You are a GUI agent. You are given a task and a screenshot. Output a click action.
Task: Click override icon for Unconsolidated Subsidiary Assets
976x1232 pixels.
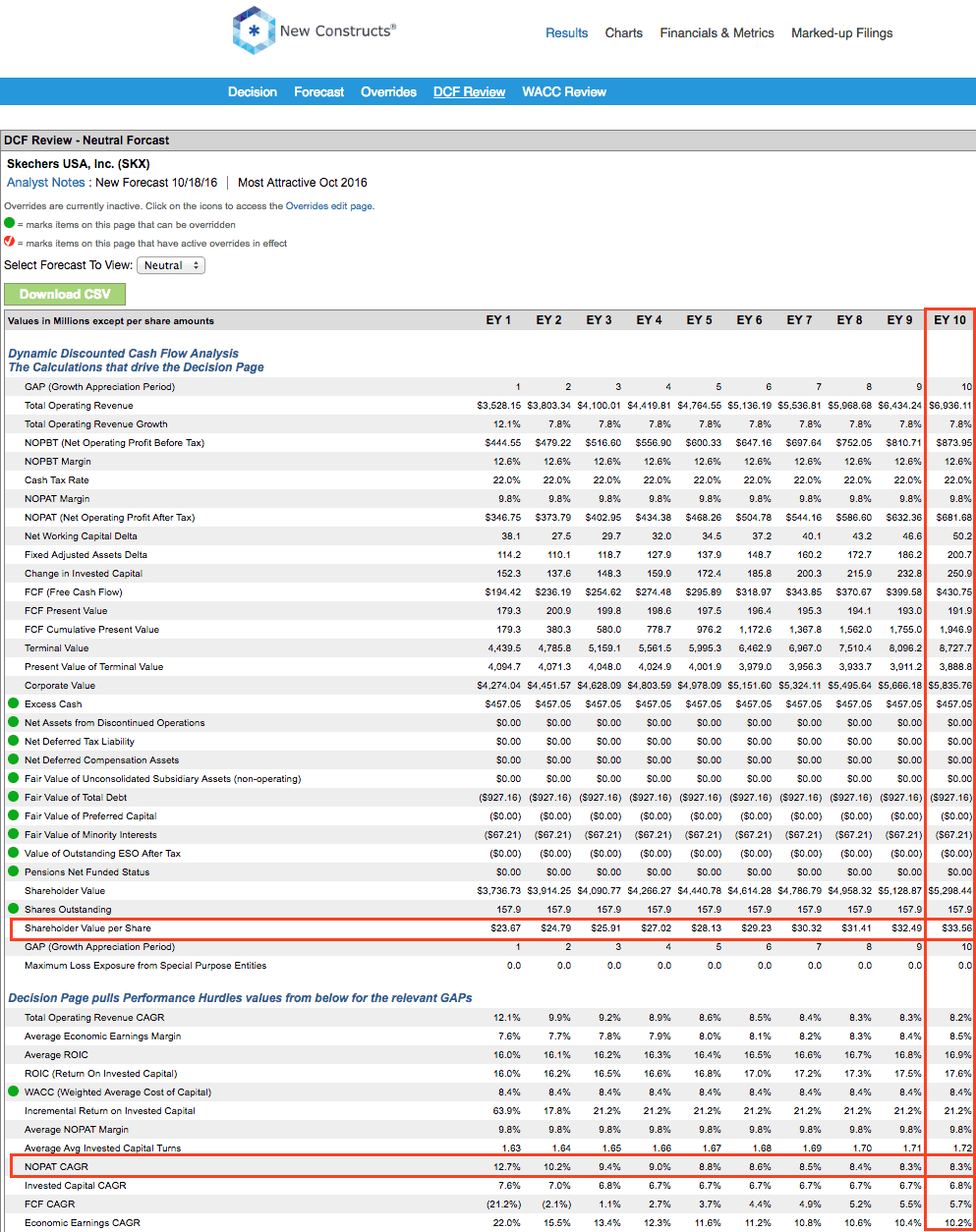click(x=13, y=778)
